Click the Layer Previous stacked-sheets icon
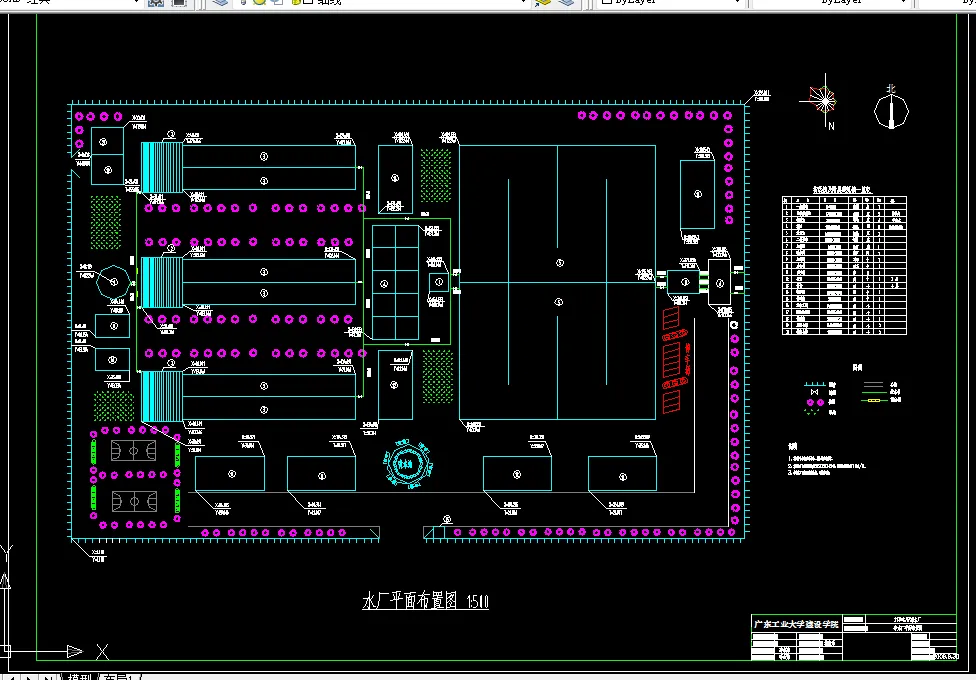The image size is (976, 680). coord(566,2)
